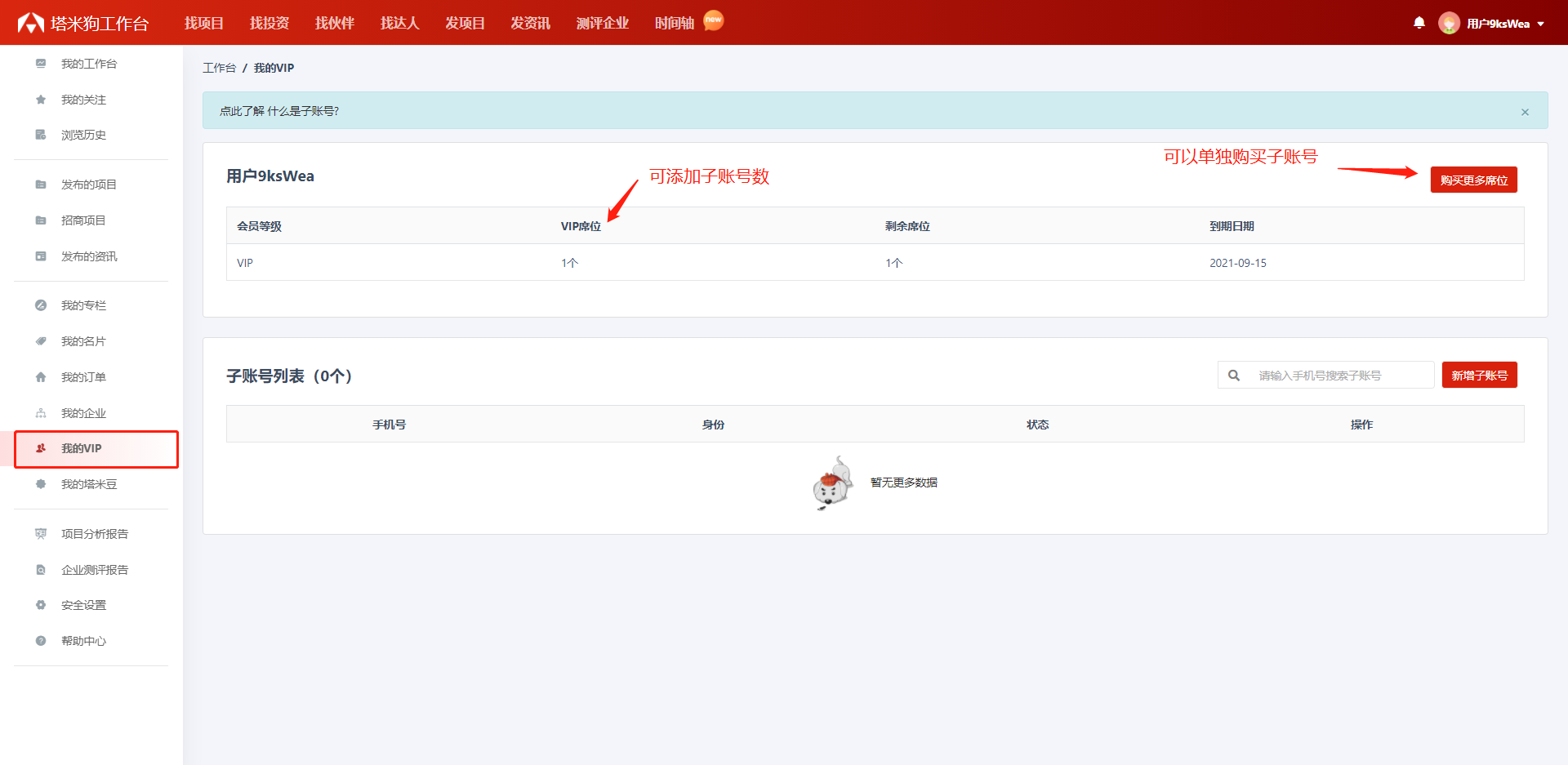Open 浏览历史 in the sidebar
This screenshot has height=765, width=1568.
pos(83,135)
